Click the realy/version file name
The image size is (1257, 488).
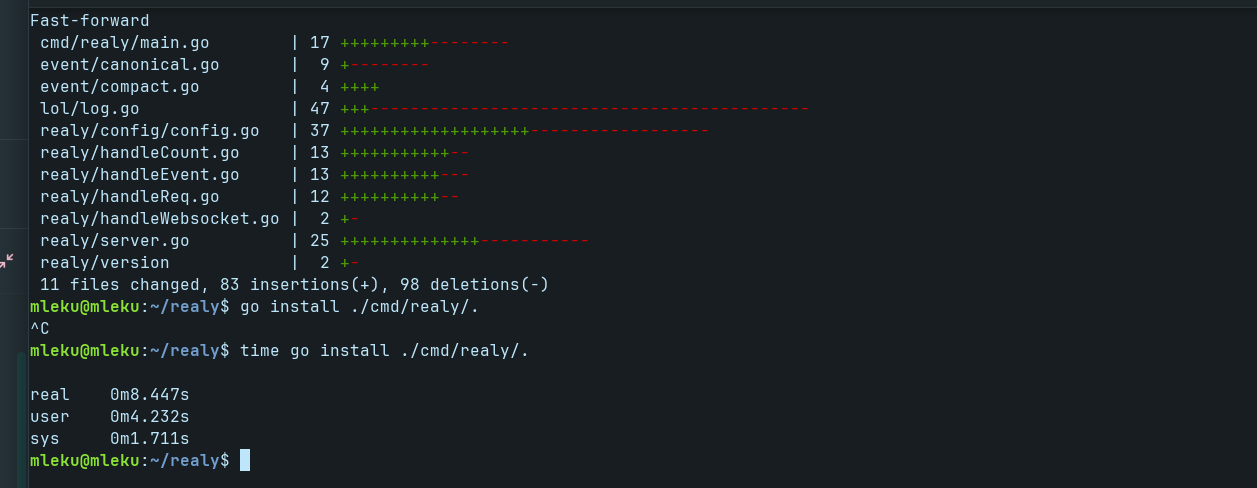(105, 263)
